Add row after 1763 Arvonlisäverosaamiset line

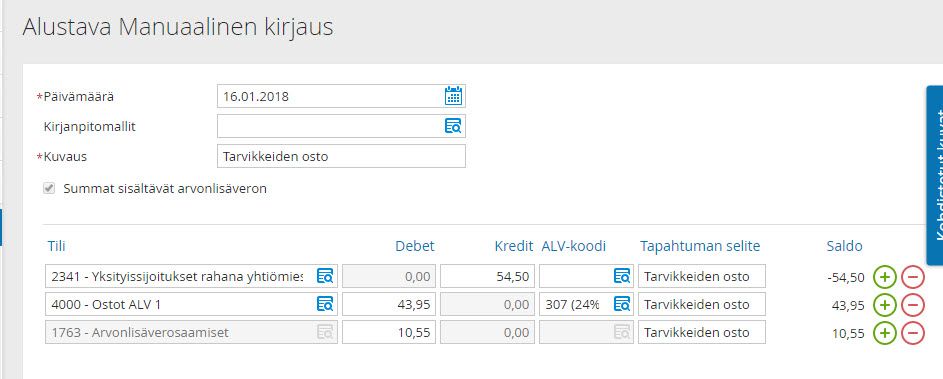pos(885,333)
